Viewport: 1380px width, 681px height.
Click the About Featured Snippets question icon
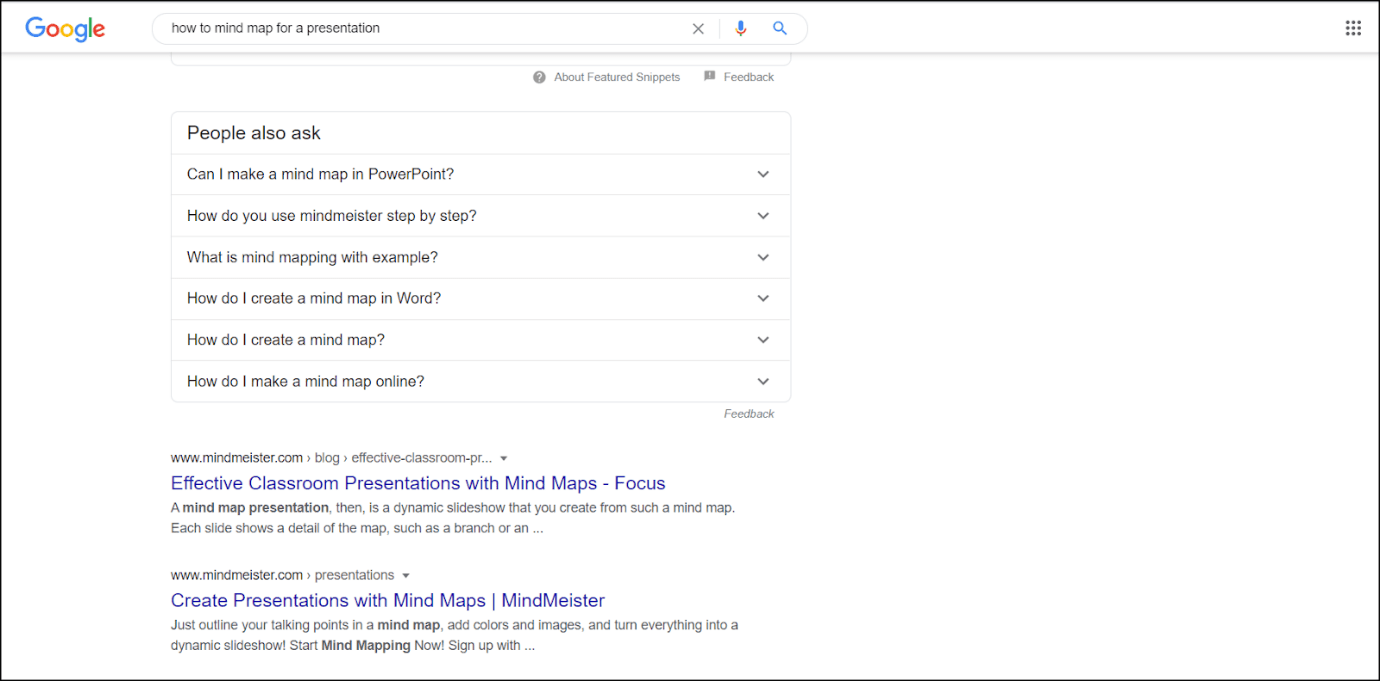[x=539, y=77]
